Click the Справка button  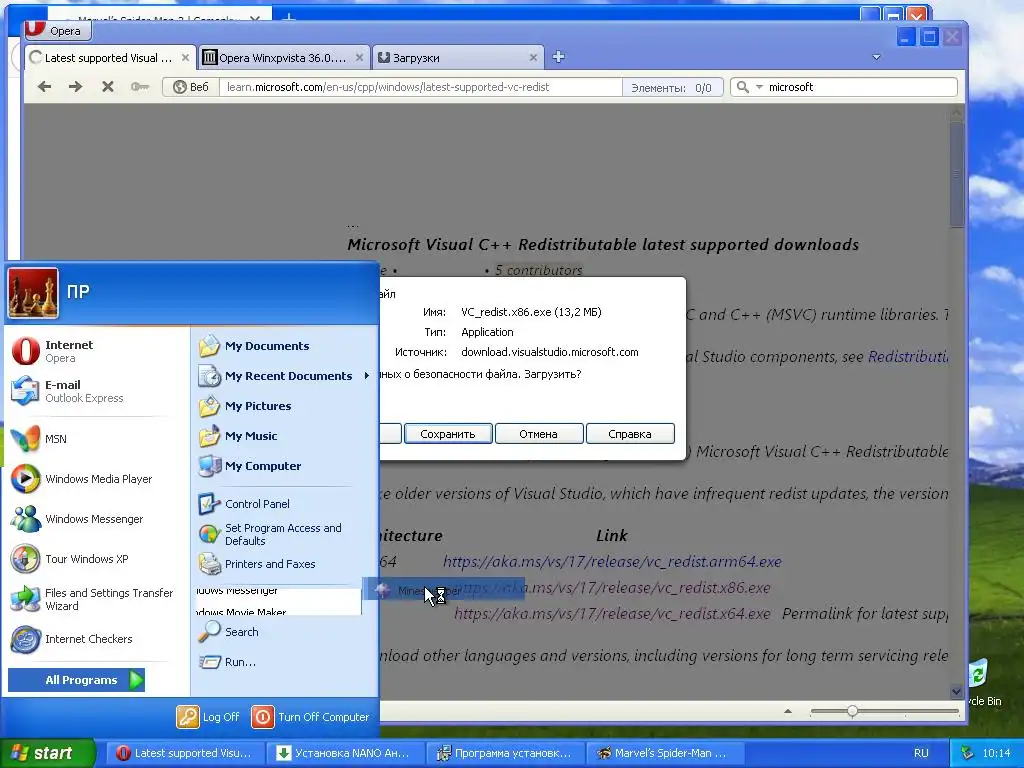[x=630, y=434]
